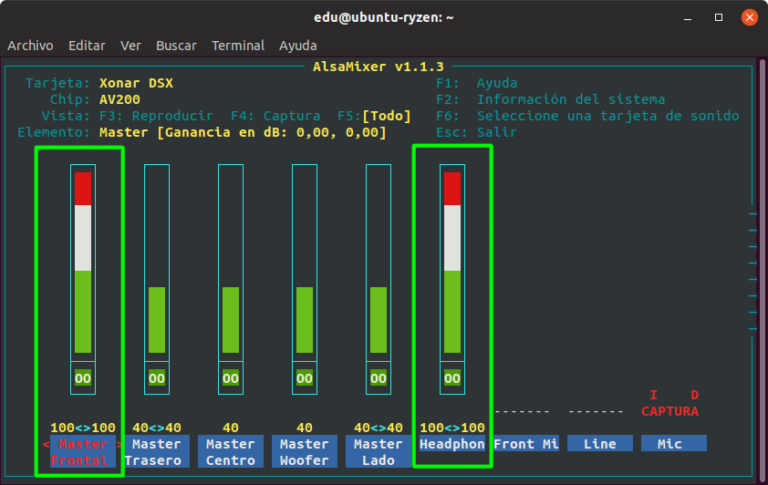
Task: Click the F1: Ayuda help hint
Action: point(477,83)
